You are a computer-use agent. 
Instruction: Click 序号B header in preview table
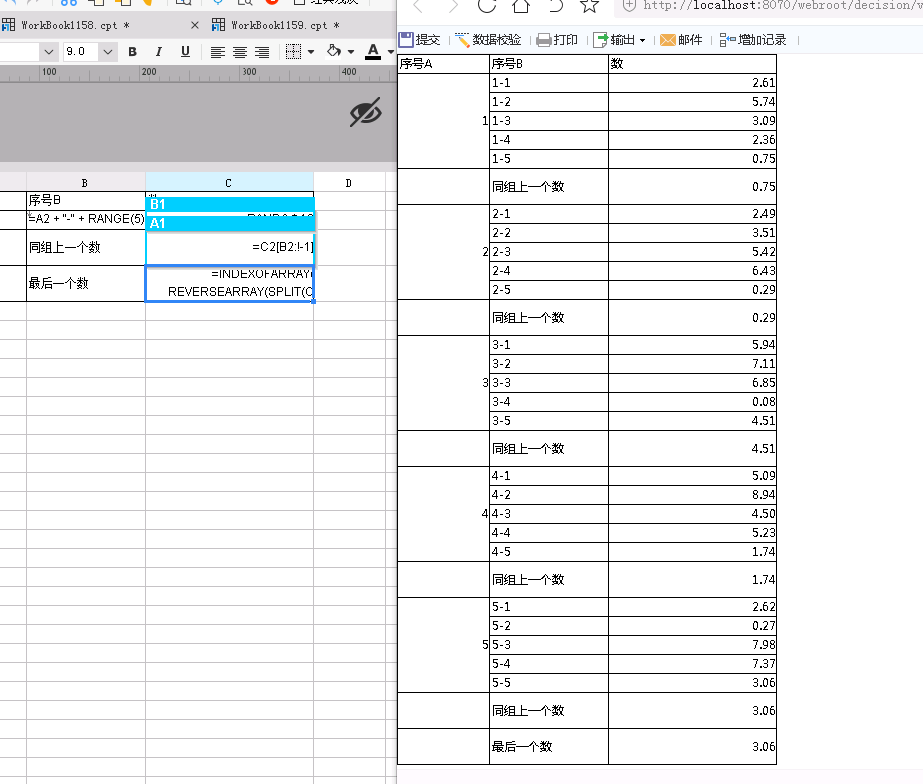pyautogui.click(x=549, y=64)
